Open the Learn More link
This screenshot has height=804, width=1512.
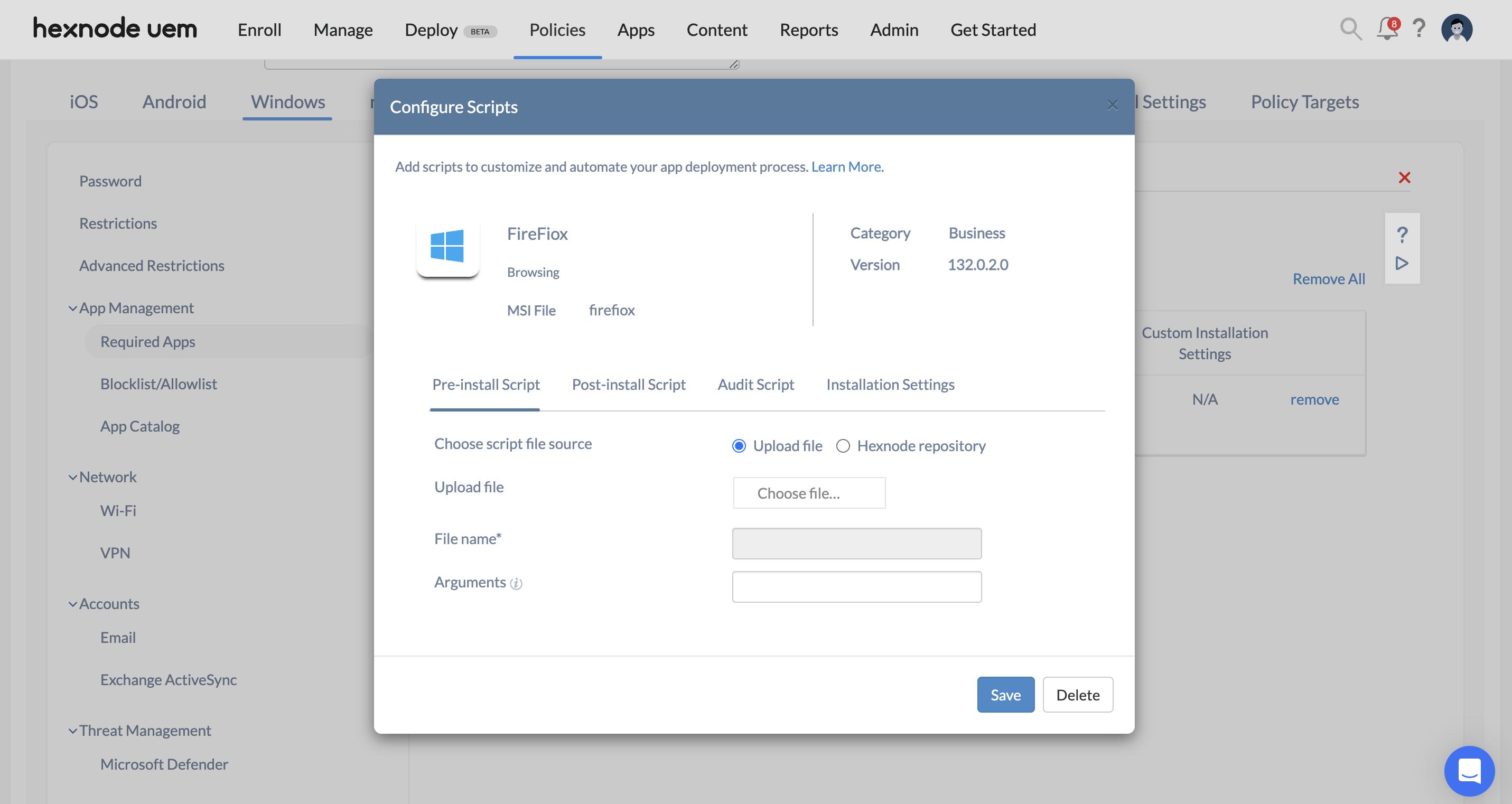point(847,167)
